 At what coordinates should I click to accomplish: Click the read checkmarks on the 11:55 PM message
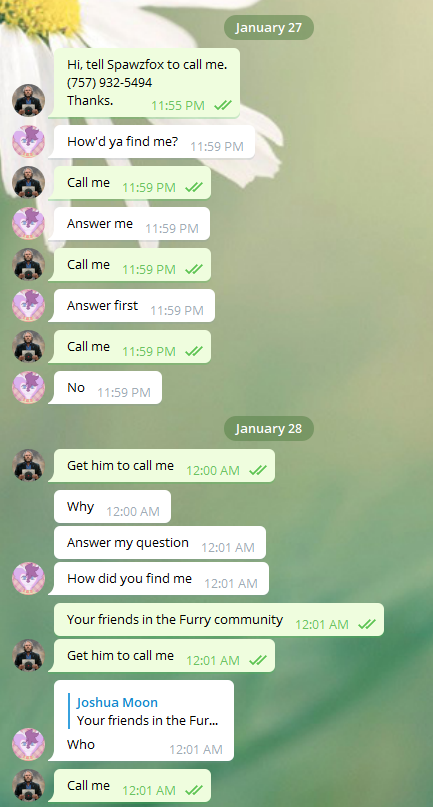coord(223,106)
